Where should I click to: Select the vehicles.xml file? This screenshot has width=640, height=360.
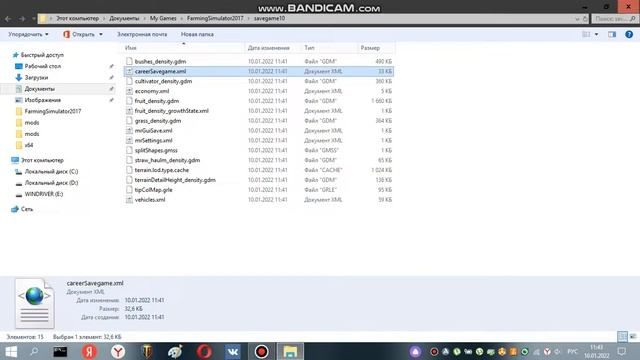150,200
